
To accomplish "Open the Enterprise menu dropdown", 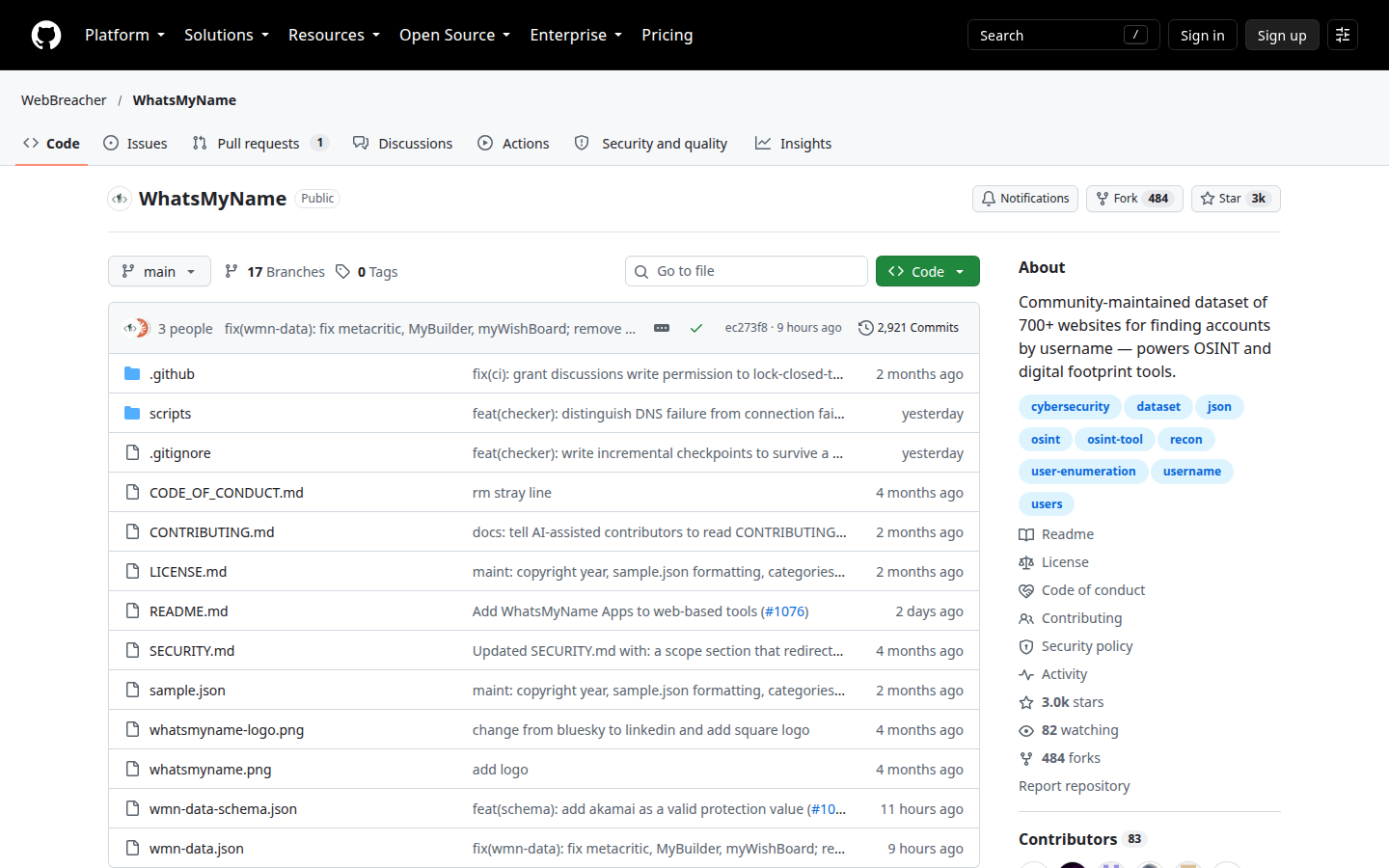I will pyautogui.click(x=576, y=35).
